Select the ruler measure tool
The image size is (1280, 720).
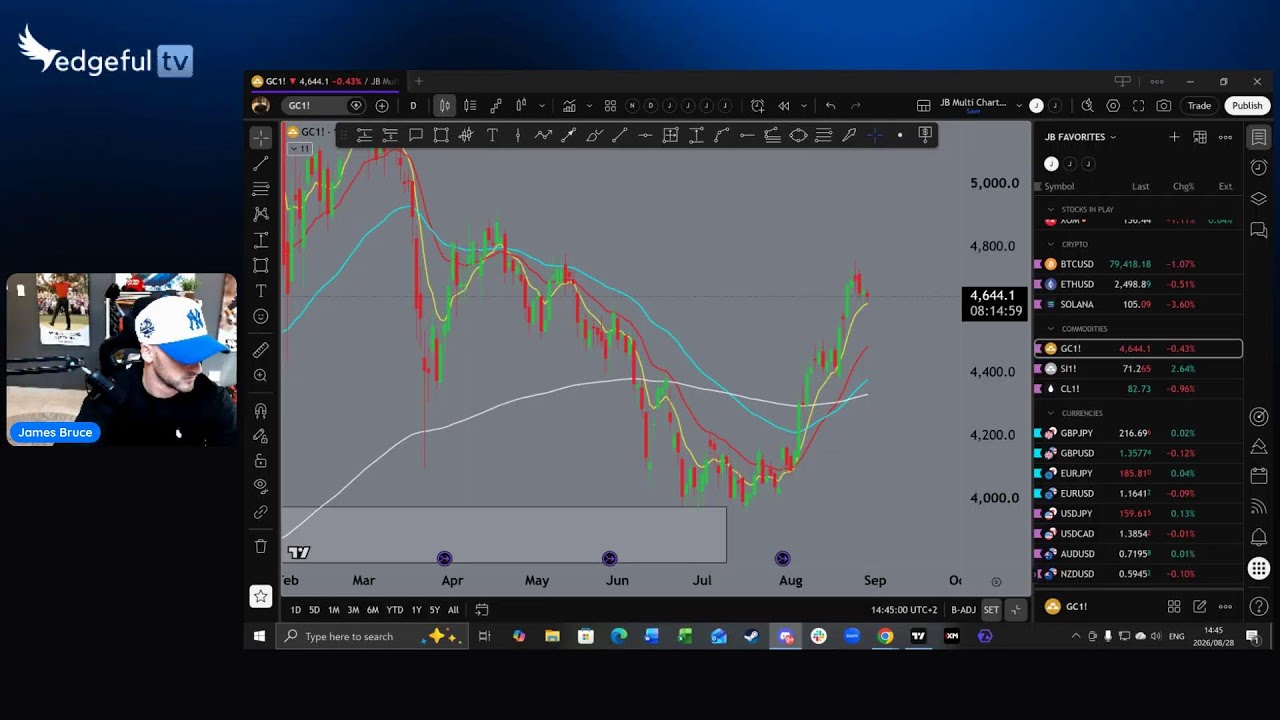click(x=261, y=350)
